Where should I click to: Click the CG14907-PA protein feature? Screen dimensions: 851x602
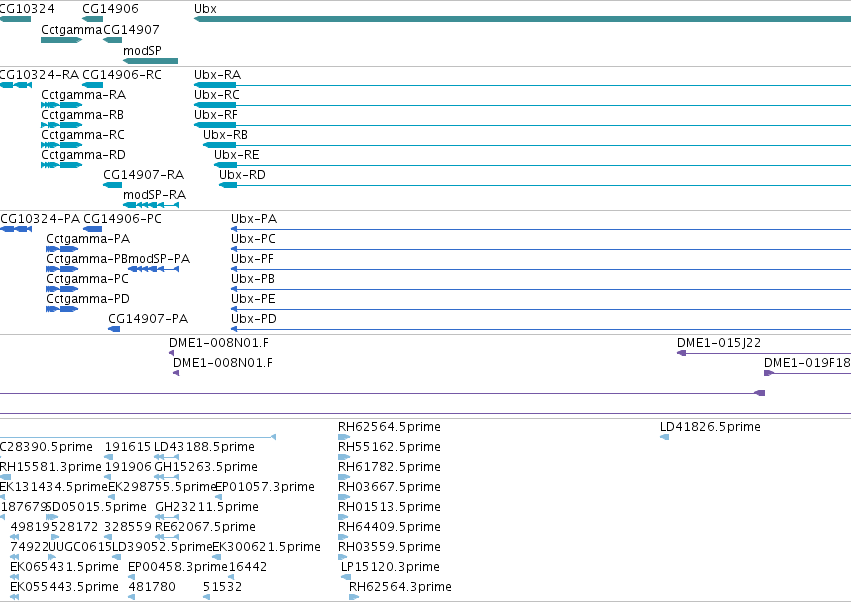pos(114,329)
